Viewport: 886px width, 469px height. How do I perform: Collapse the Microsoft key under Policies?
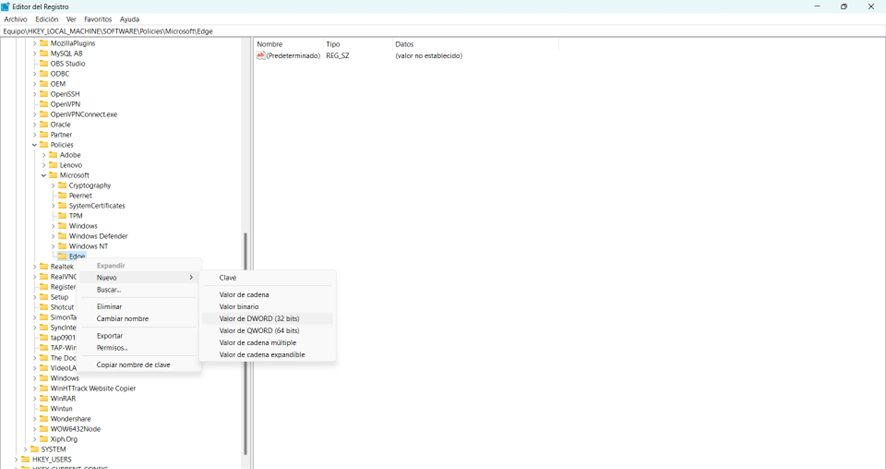coord(44,175)
